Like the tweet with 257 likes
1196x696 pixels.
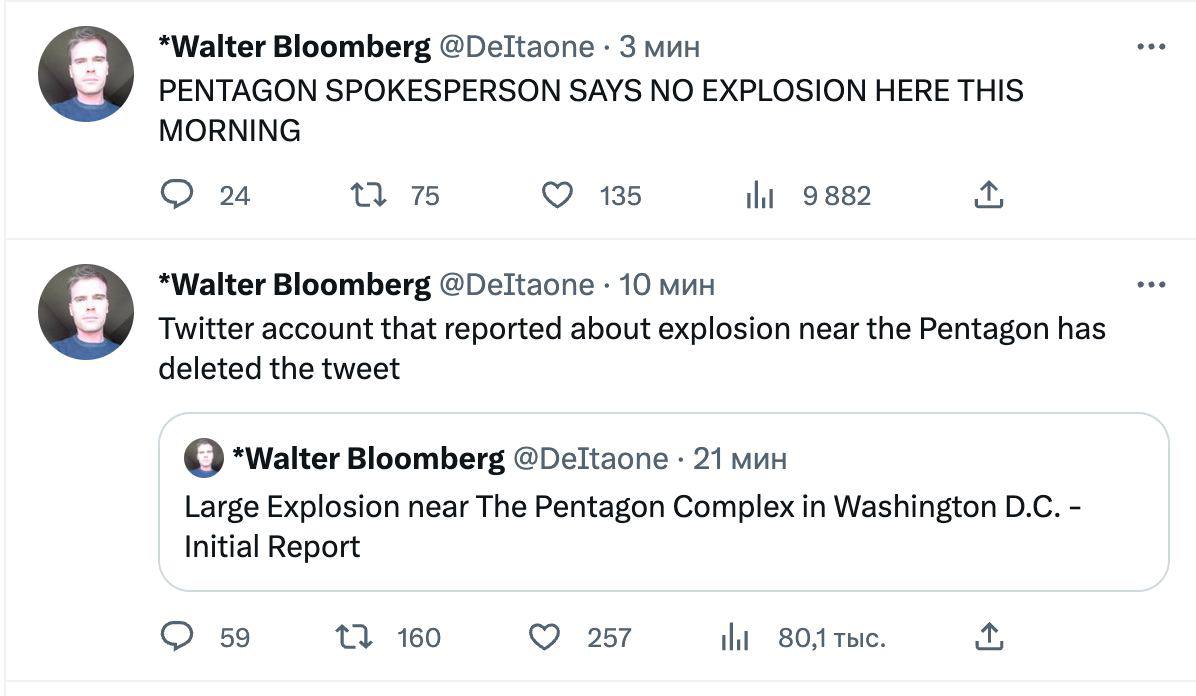[x=544, y=637]
